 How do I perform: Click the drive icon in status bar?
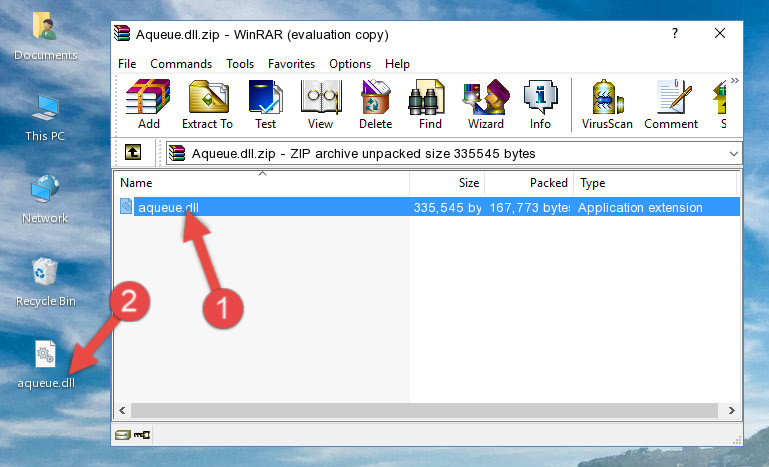[123, 435]
